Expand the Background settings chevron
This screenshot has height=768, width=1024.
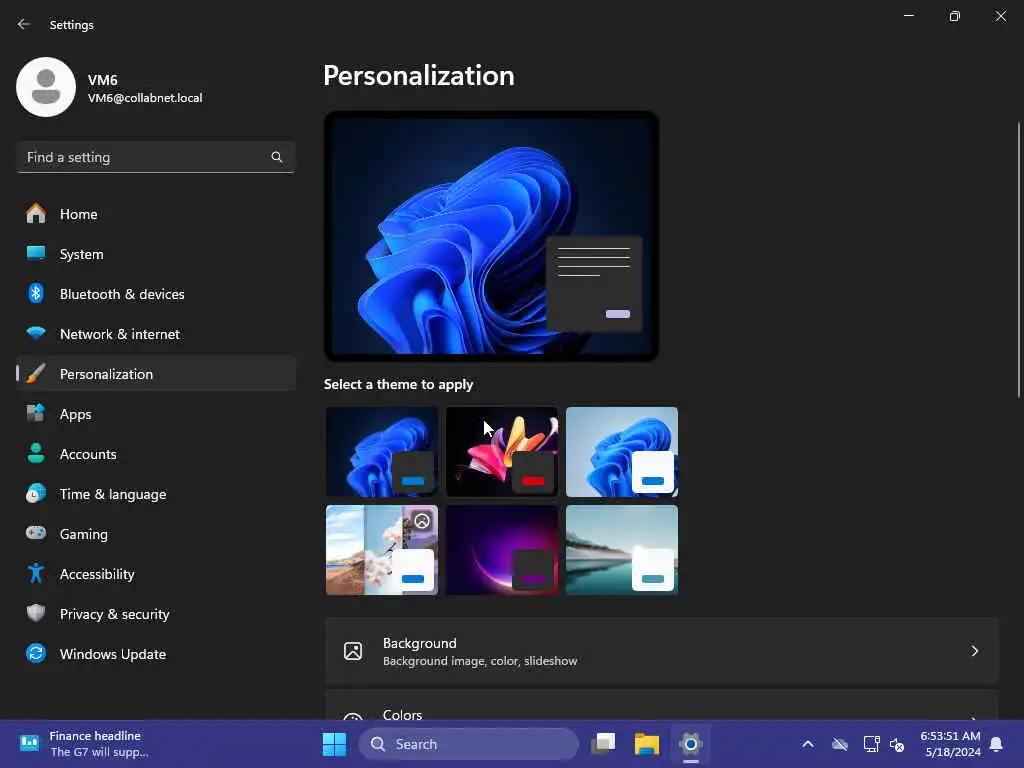pyautogui.click(x=974, y=651)
